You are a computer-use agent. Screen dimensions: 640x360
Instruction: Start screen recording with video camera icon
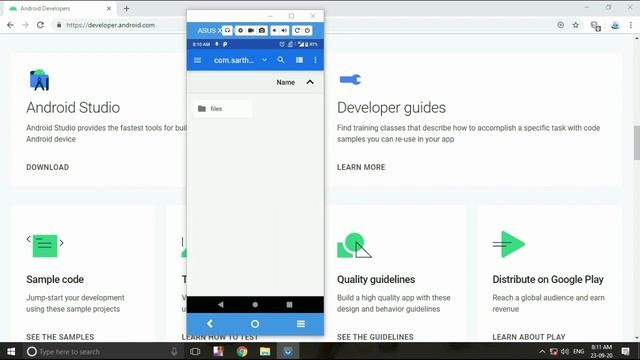[251, 30]
